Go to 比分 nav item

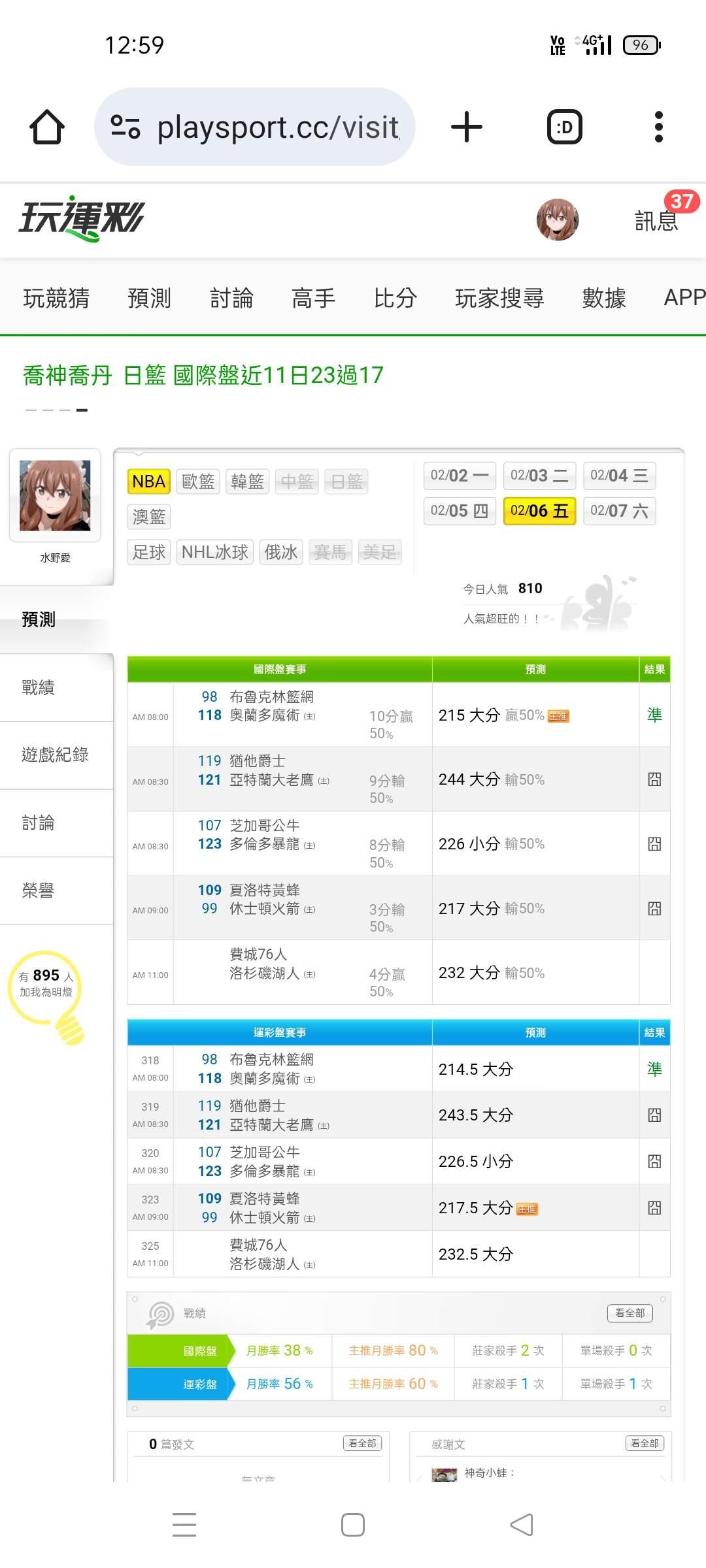(395, 298)
